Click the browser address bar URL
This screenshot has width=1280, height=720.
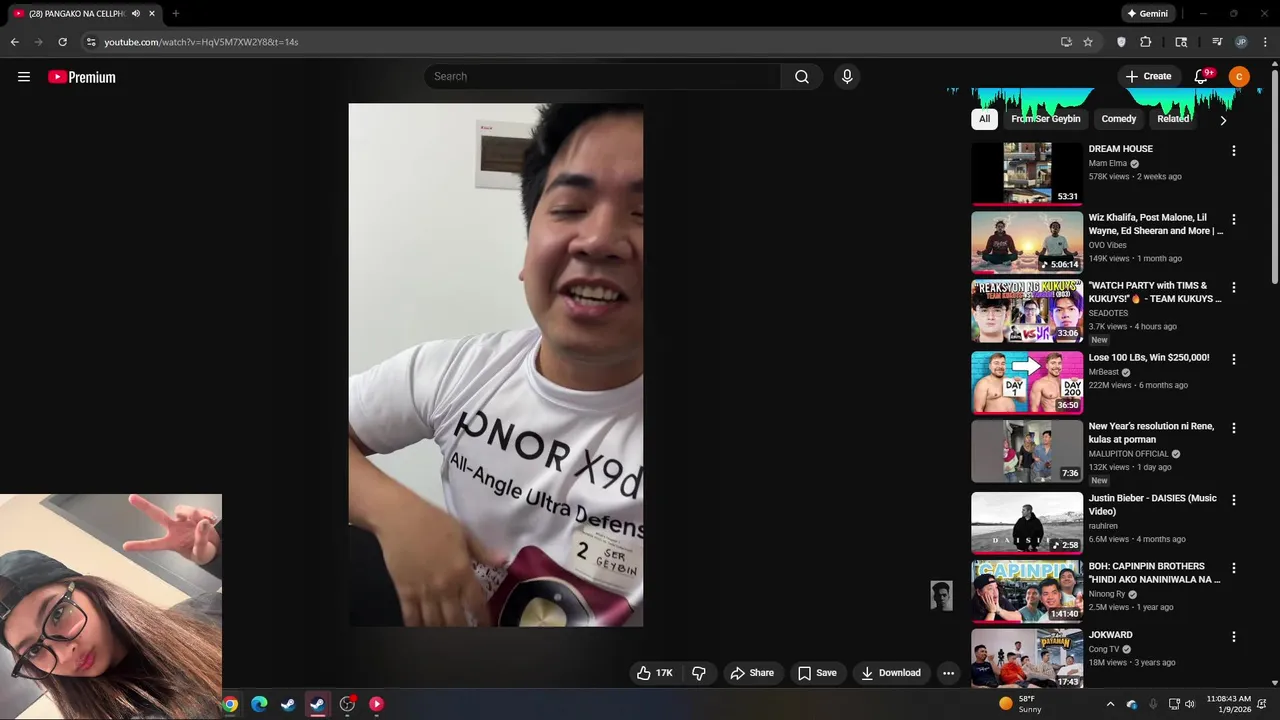(x=201, y=42)
